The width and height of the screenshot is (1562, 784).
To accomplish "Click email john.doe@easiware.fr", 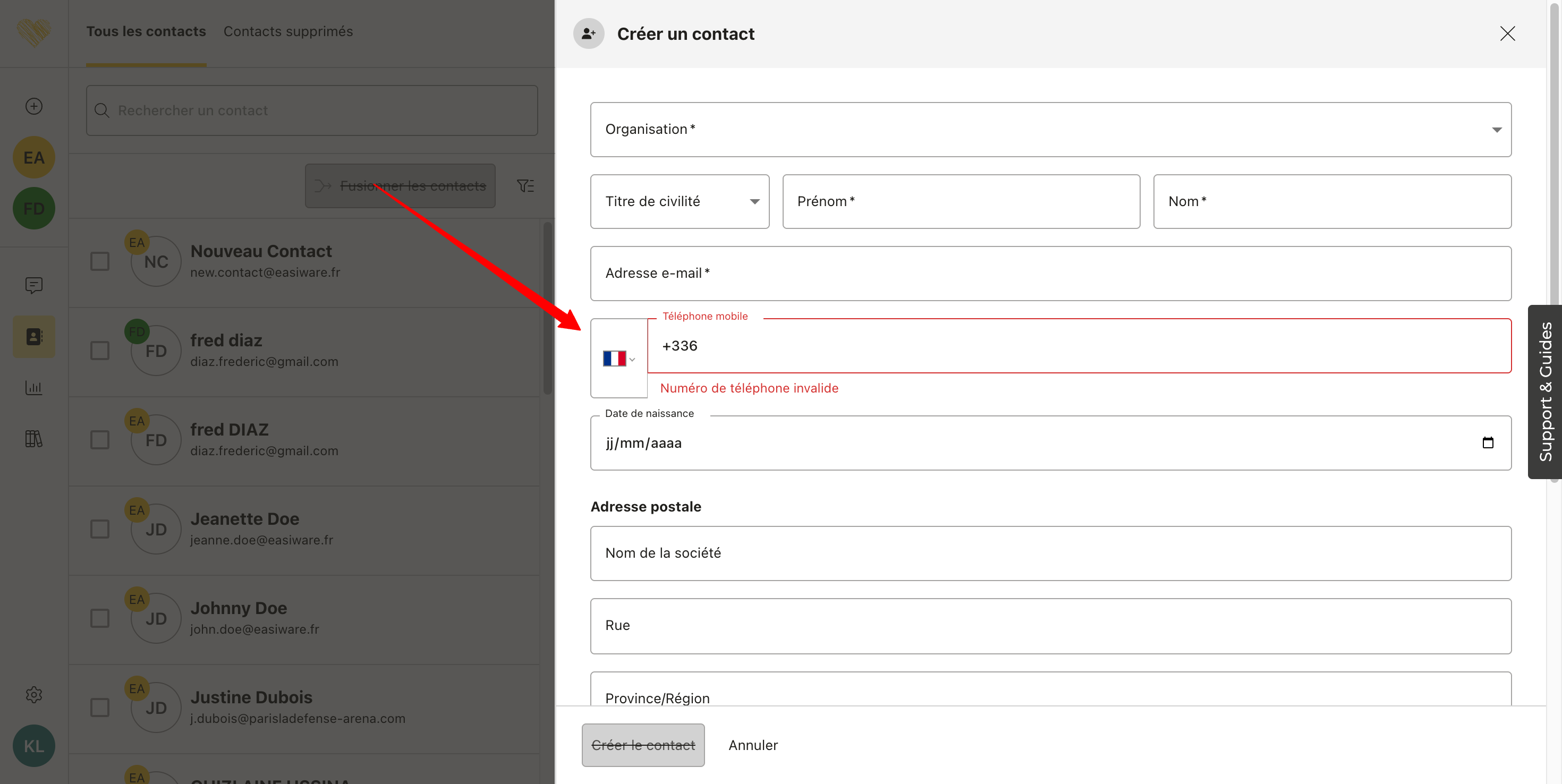I will point(254,629).
